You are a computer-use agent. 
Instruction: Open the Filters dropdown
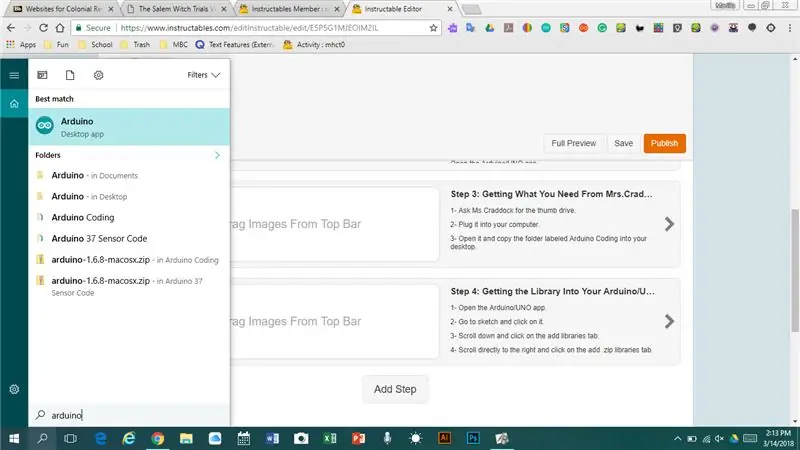click(204, 75)
